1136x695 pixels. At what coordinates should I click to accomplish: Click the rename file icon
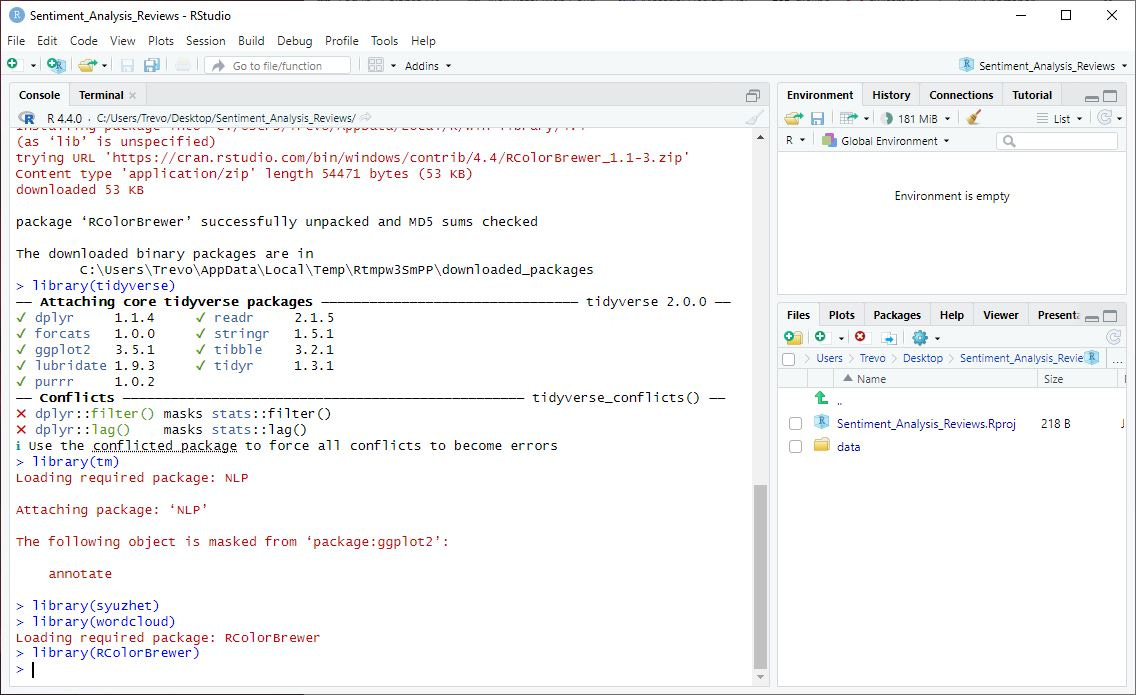click(x=889, y=338)
